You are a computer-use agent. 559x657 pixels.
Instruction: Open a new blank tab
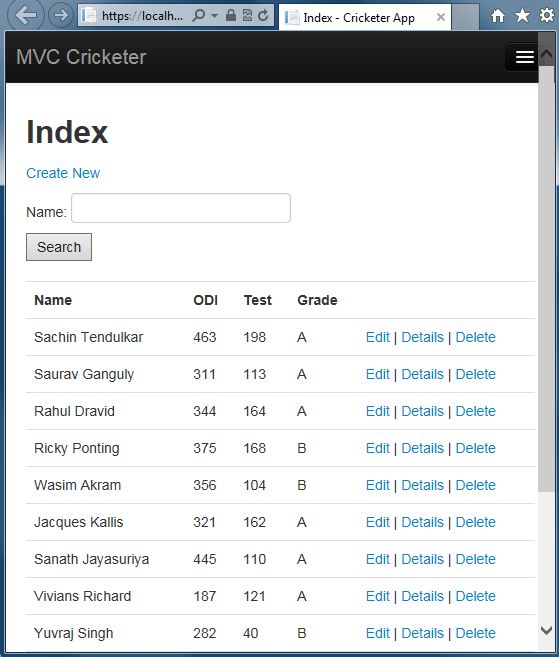coord(465,17)
